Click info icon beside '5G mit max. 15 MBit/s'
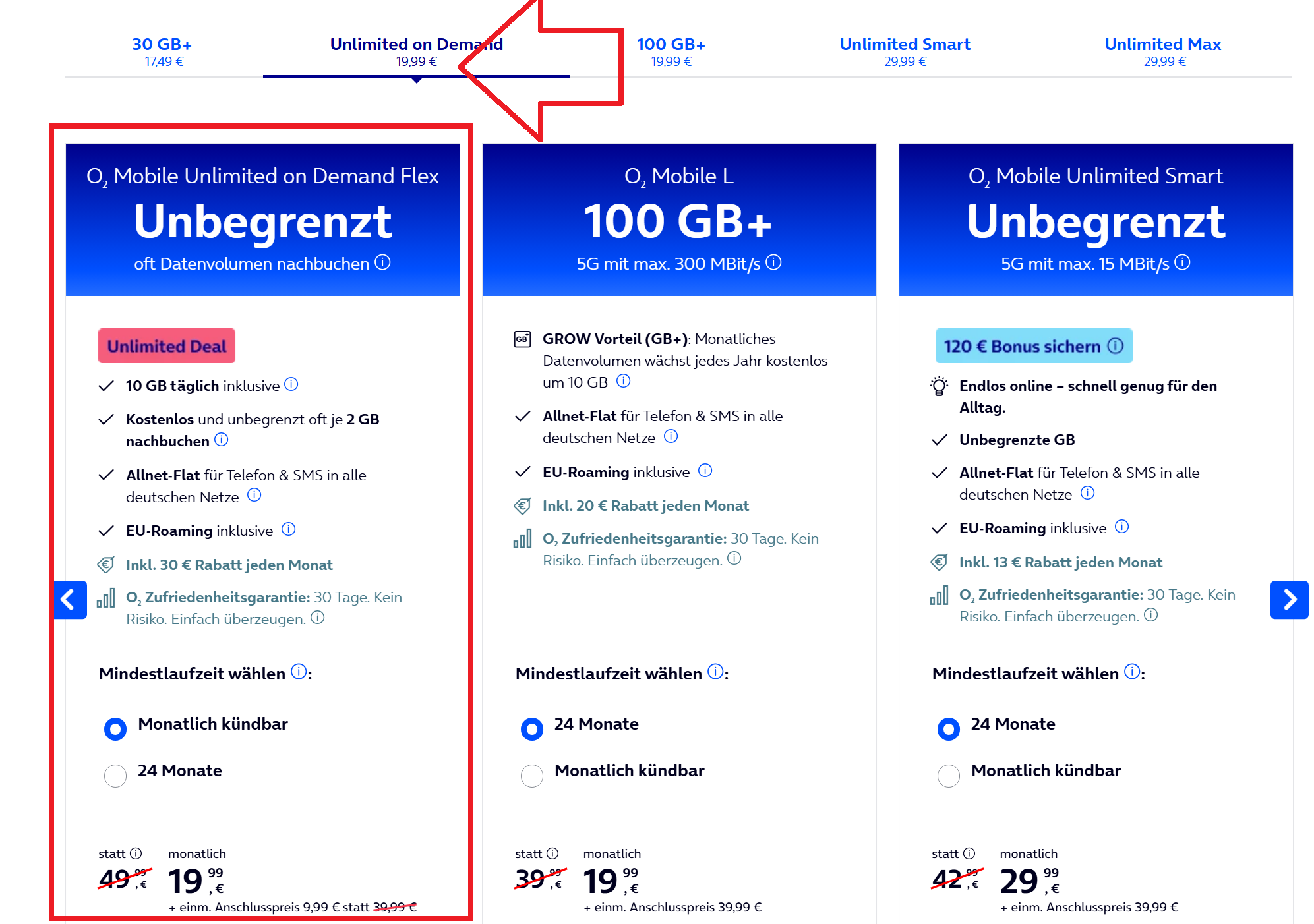1314x924 pixels. [x=1183, y=262]
